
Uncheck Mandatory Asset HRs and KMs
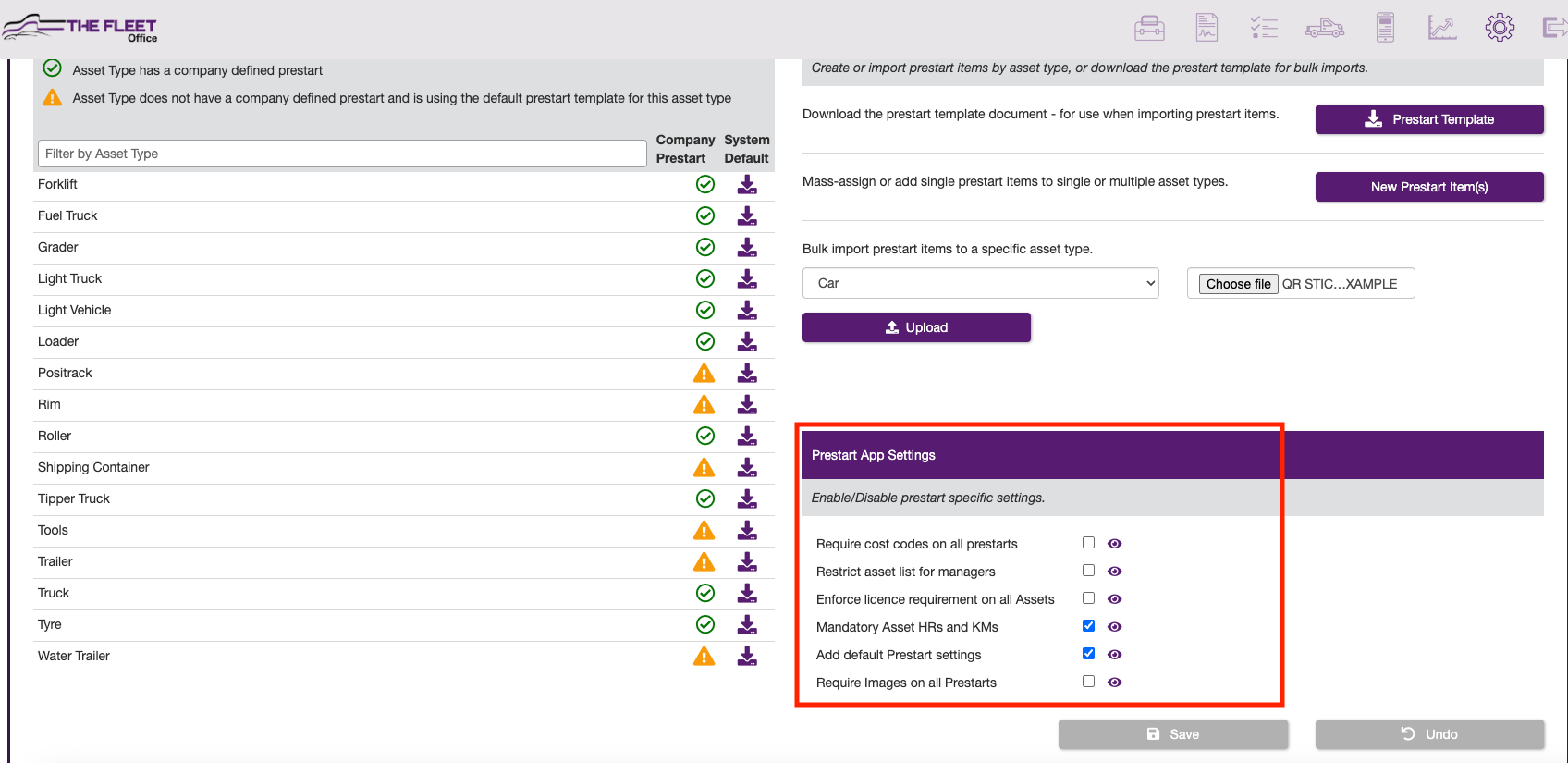pyautogui.click(x=1088, y=626)
